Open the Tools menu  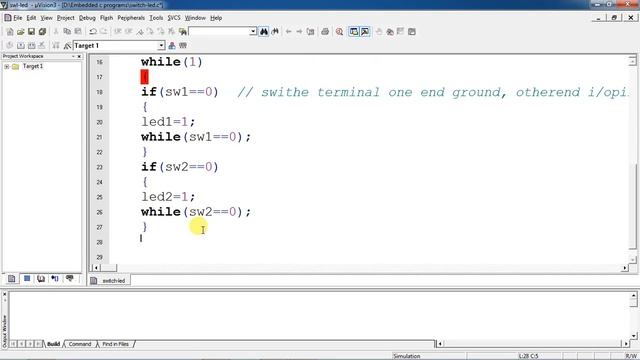pyautogui.click(x=156, y=18)
